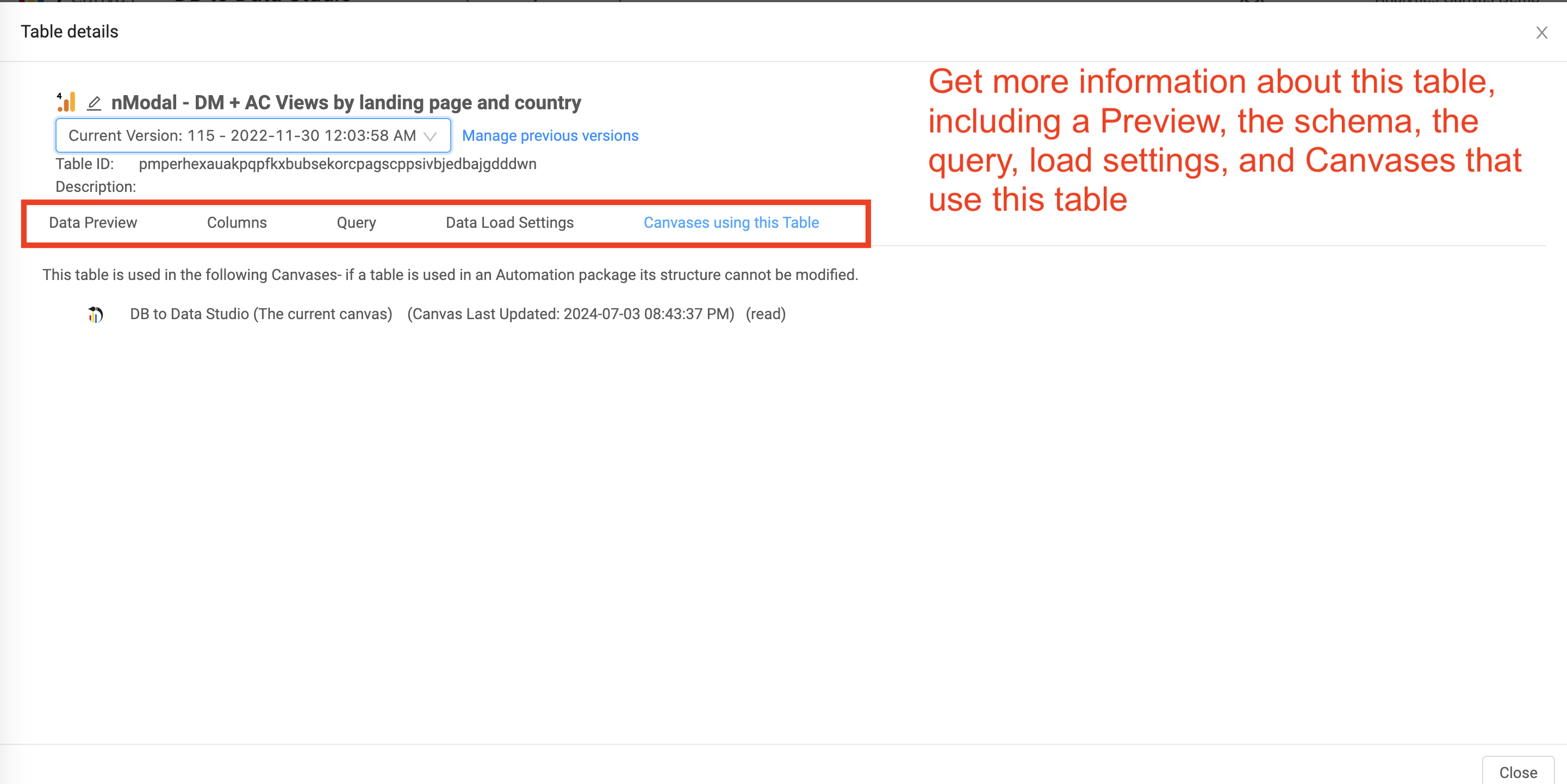Open the Data Load Settings tab

click(x=510, y=222)
